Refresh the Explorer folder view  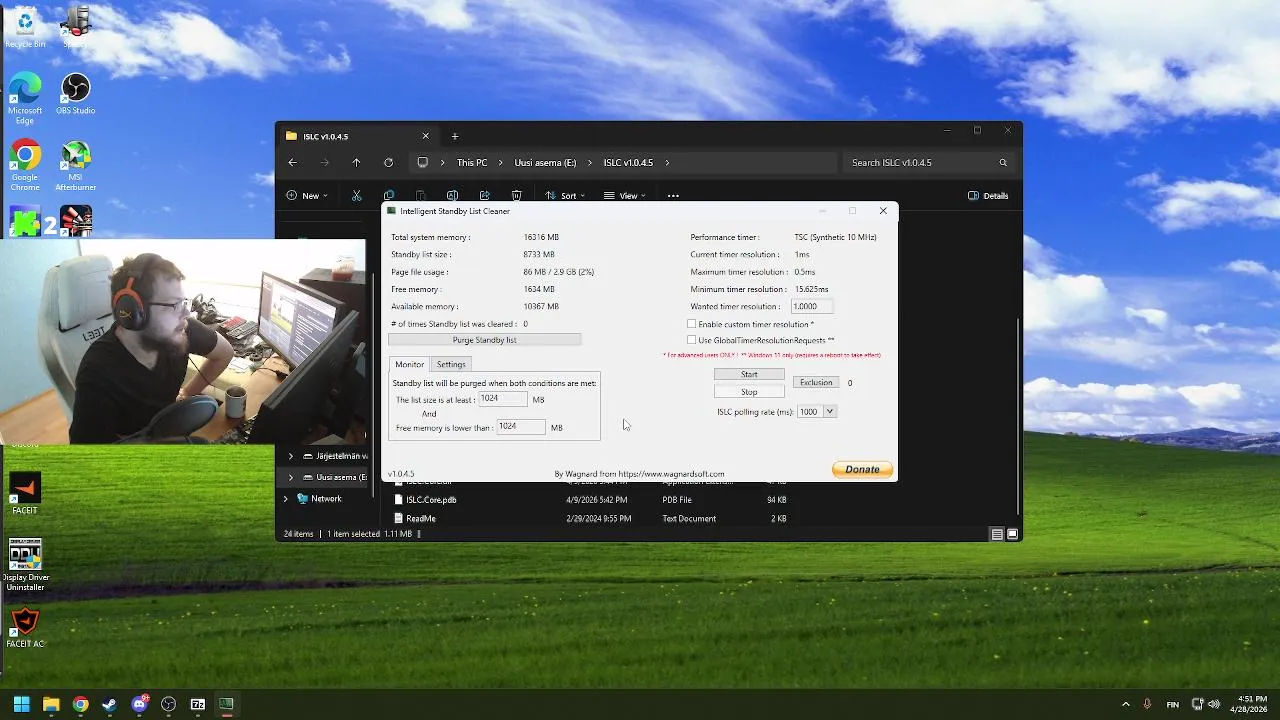[x=388, y=163]
